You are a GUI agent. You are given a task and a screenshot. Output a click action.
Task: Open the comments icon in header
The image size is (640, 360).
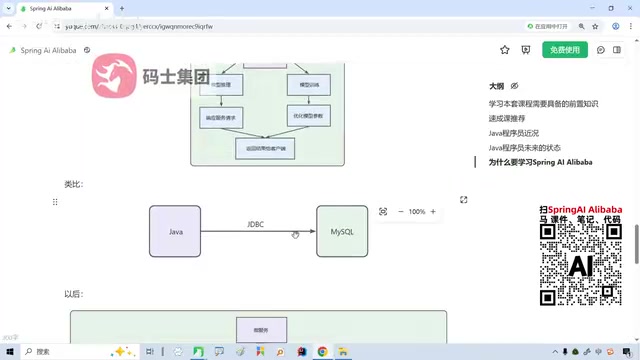601,50
